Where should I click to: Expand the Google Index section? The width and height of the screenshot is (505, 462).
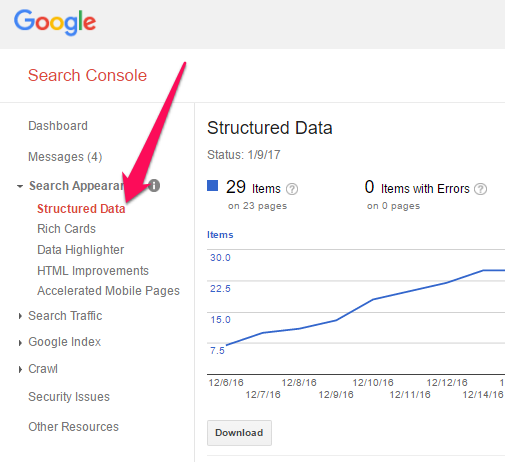20,342
